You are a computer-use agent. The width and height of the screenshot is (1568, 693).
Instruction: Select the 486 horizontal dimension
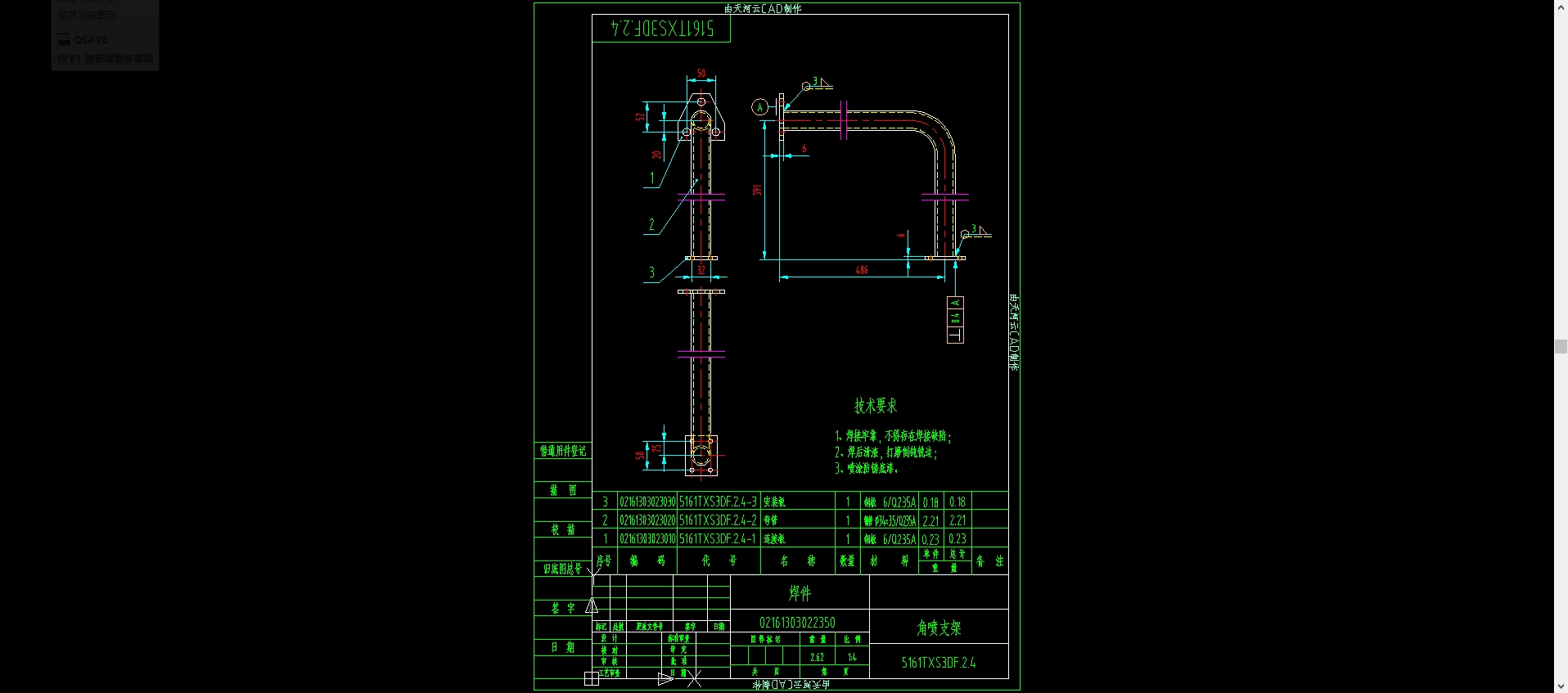[862, 270]
